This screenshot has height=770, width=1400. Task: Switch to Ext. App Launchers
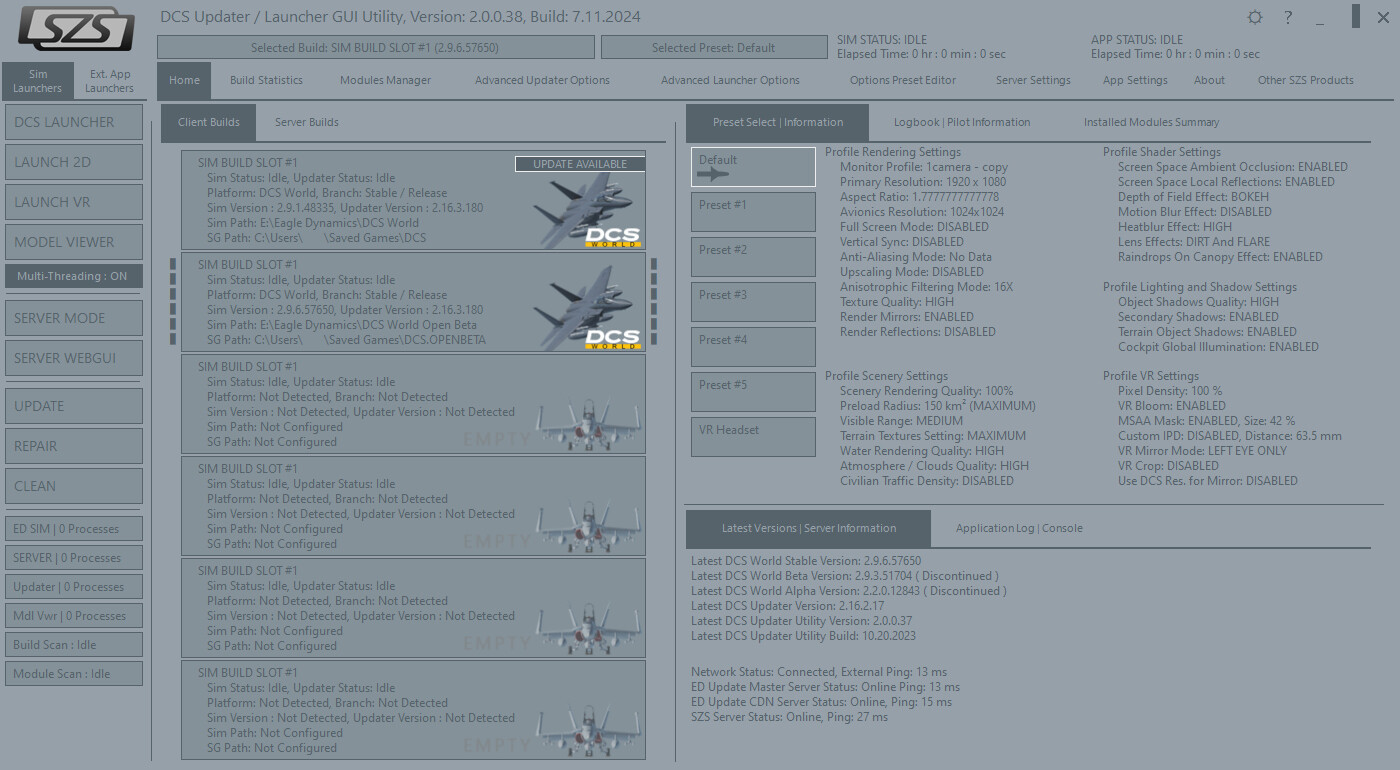(x=110, y=81)
